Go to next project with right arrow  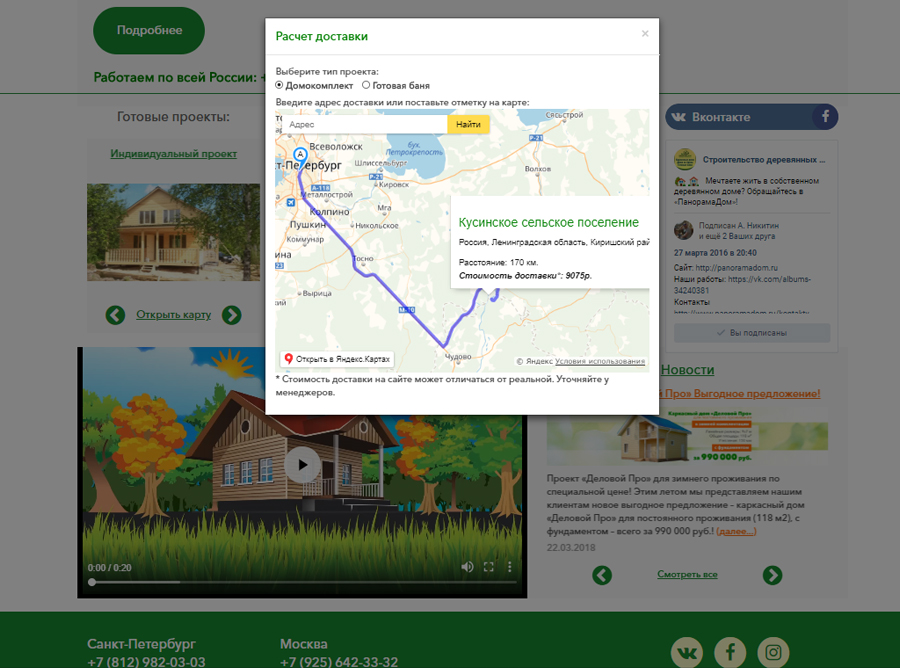[x=232, y=315]
